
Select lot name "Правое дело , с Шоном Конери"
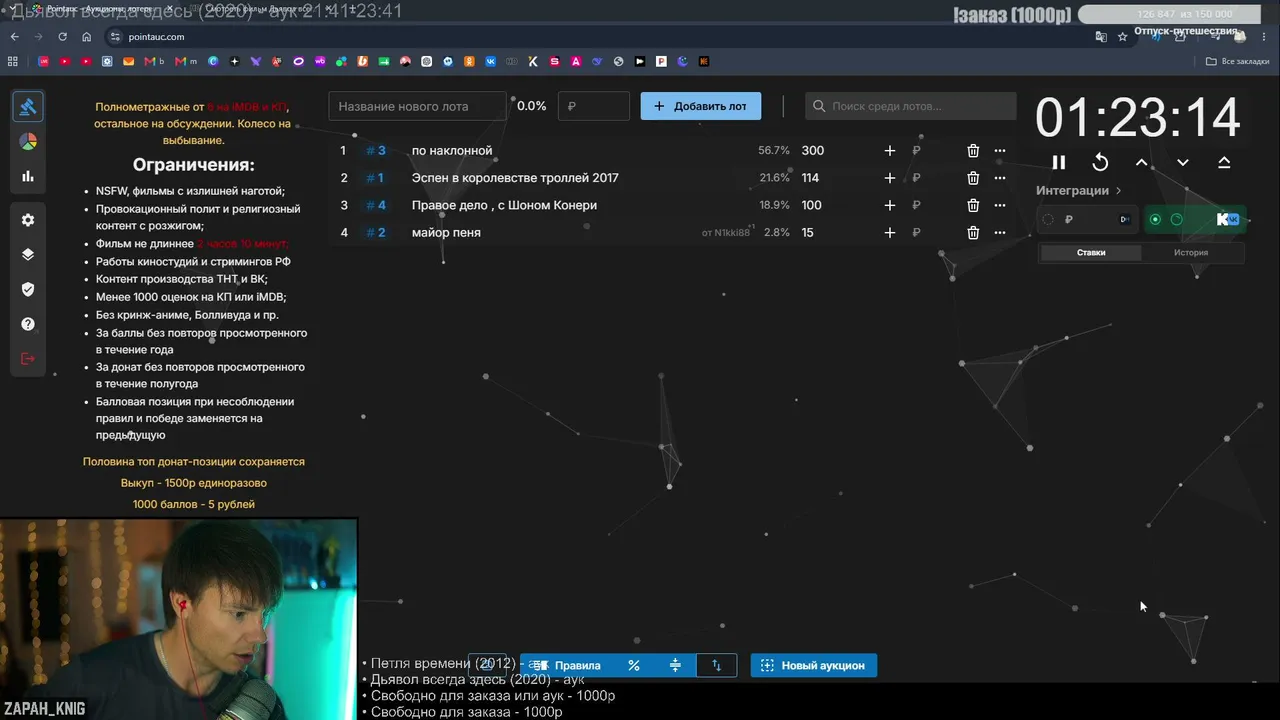tap(504, 205)
